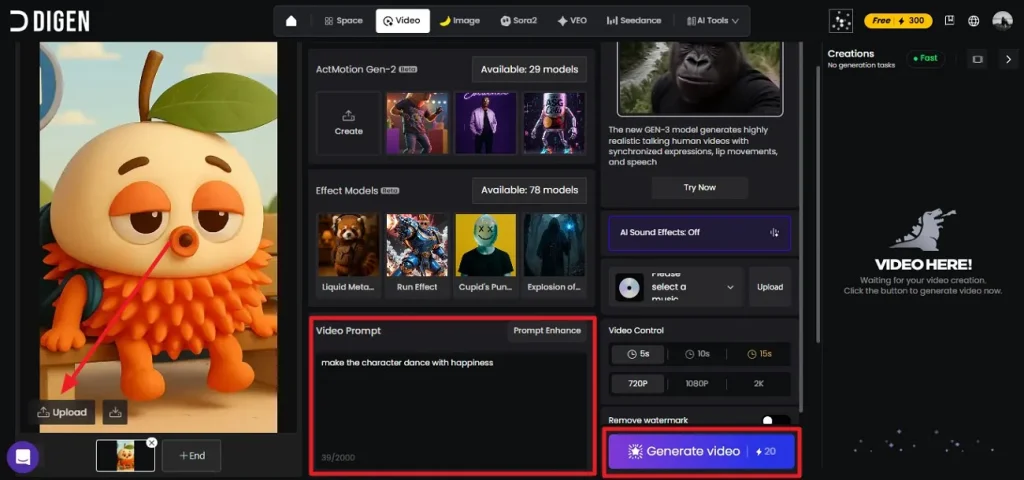Choose the Run Effect model
Image resolution: width=1024 pixels, height=480 pixels.
pyautogui.click(x=417, y=255)
